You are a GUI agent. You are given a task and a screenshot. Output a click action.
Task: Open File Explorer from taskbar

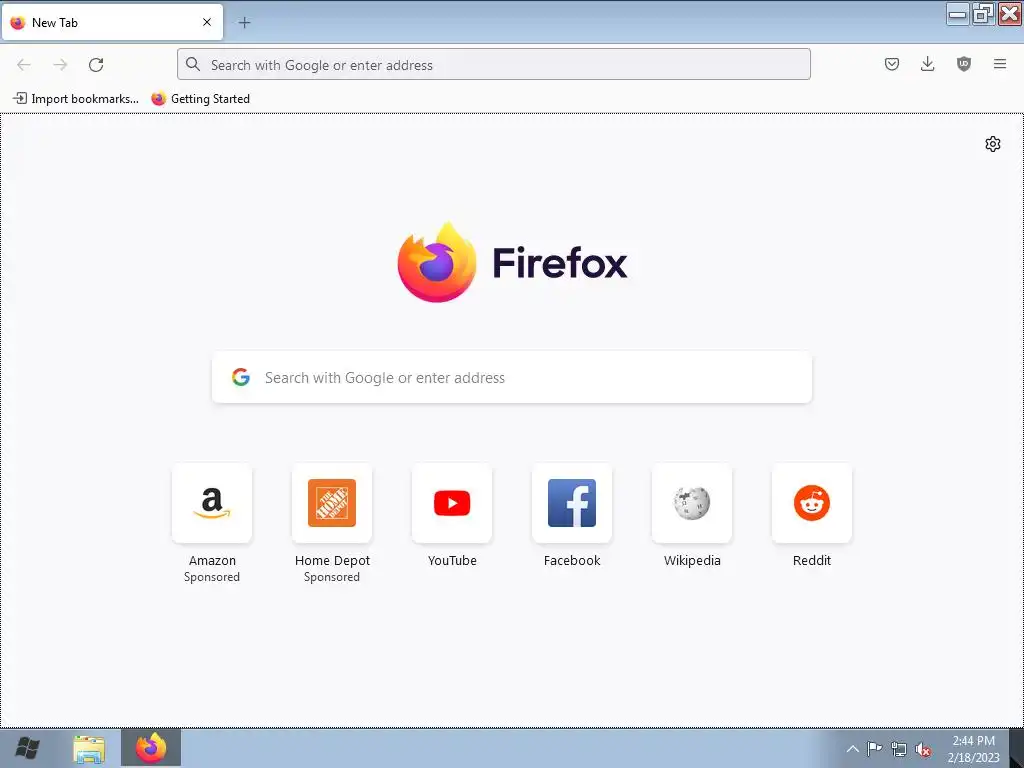pyautogui.click(x=89, y=748)
